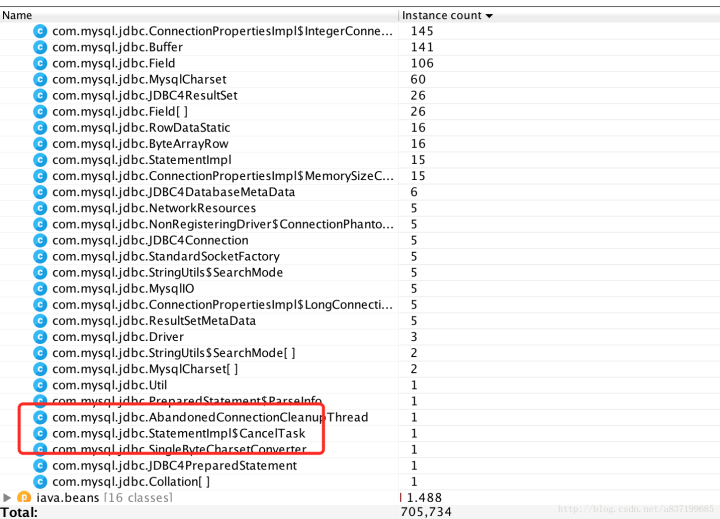Viewport: 720px width, 519px height.
Task: Click instance count value 141
Action: pyautogui.click(x=422, y=47)
